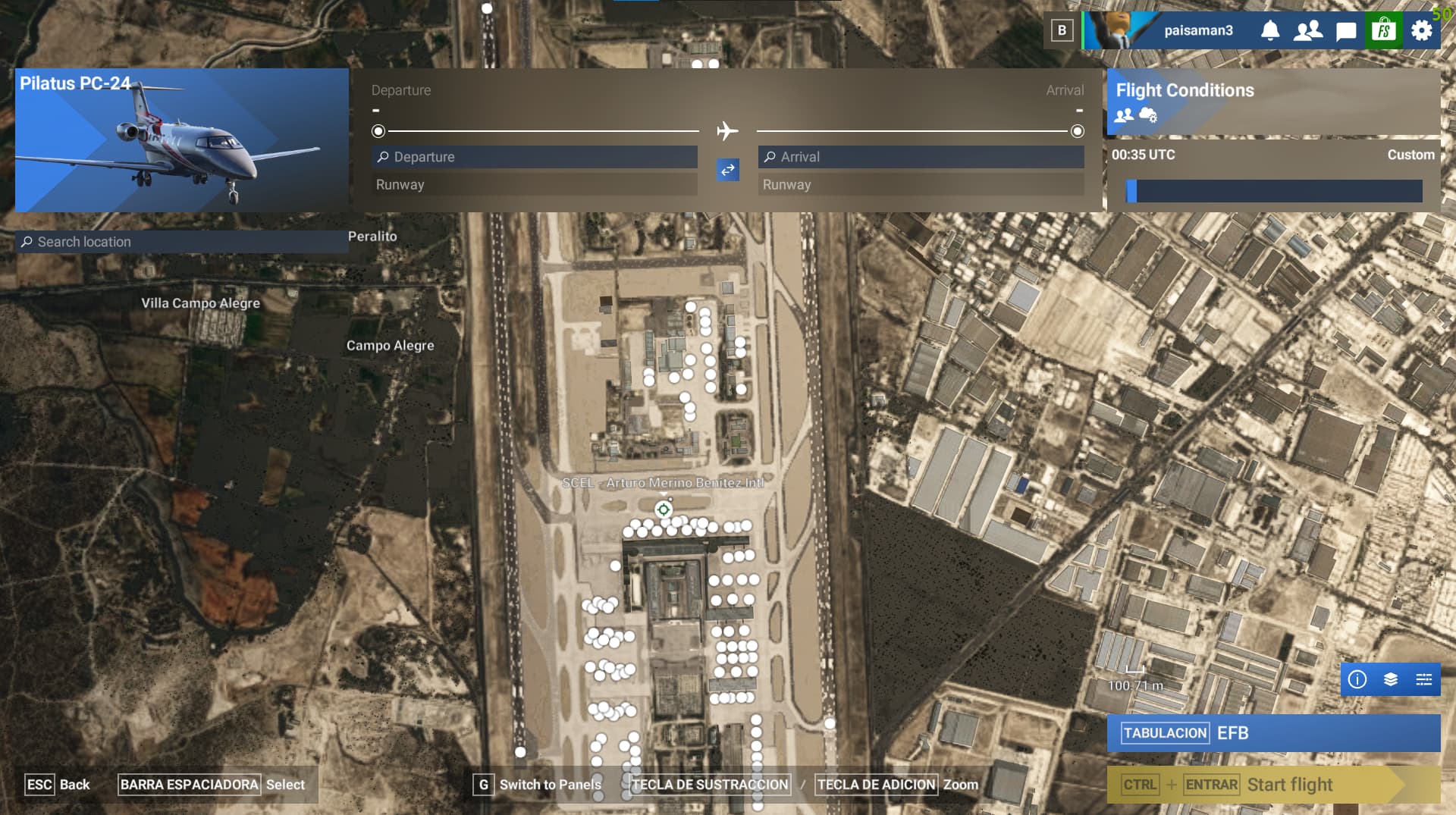1456x815 pixels.
Task: Open the map layers icon
Action: point(1391,679)
